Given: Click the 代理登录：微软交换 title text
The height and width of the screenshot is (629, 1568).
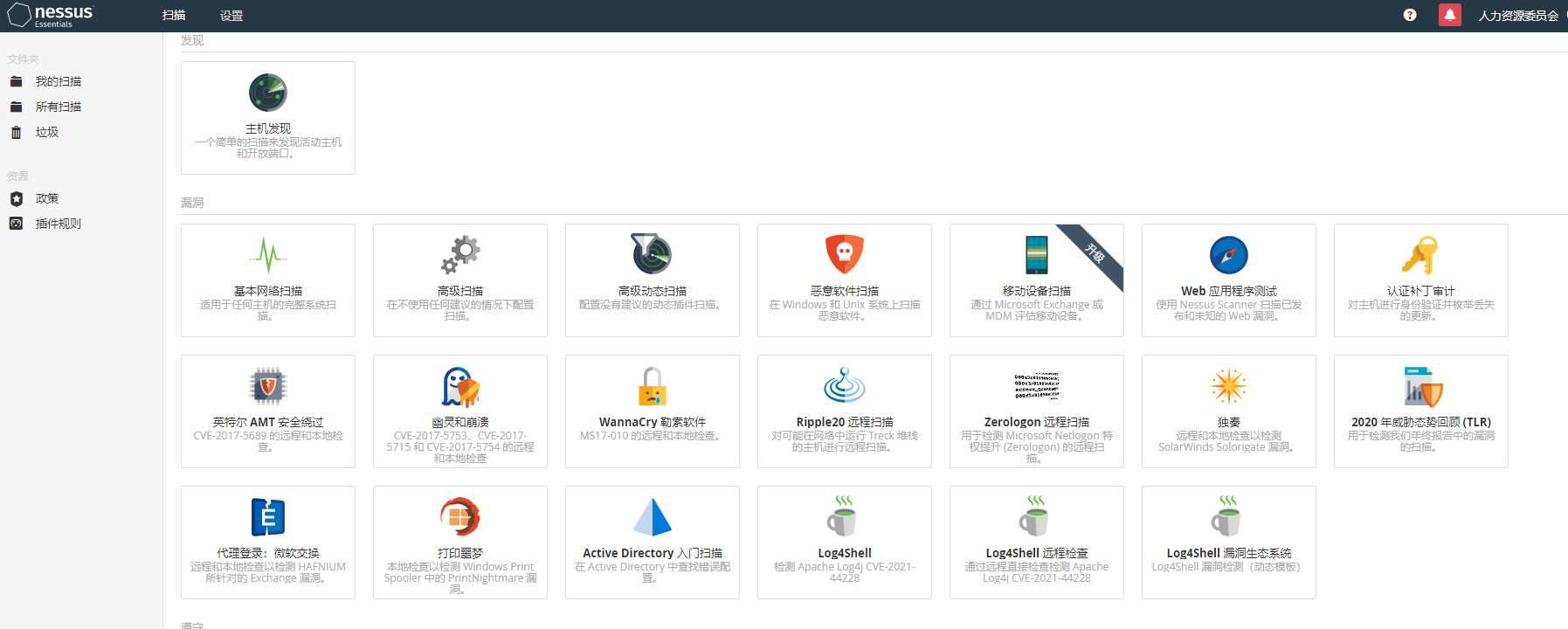Looking at the screenshot, I should coord(268,553).
